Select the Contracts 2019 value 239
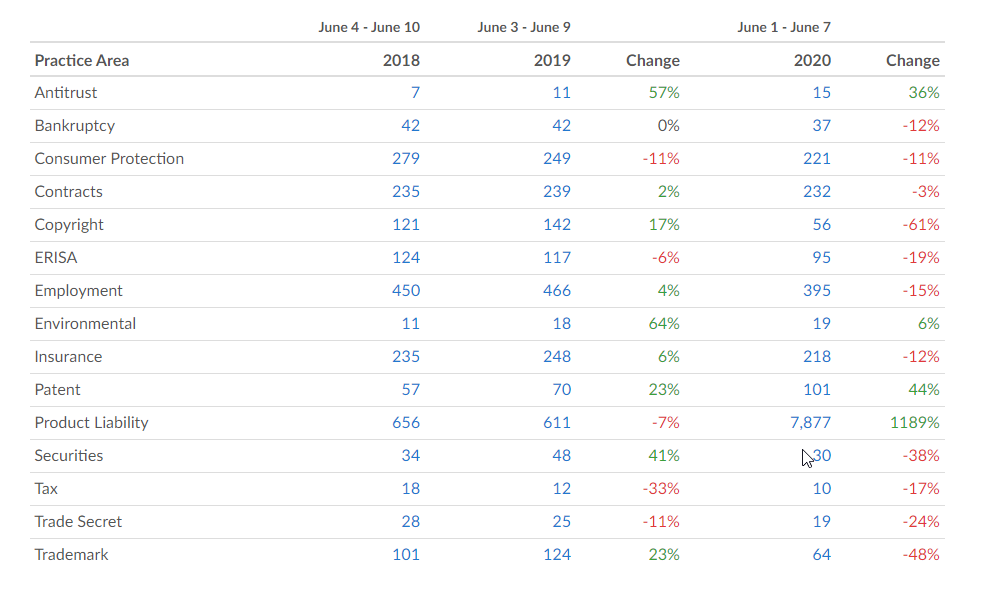This screenshot has width=987, height=597. 557,192
